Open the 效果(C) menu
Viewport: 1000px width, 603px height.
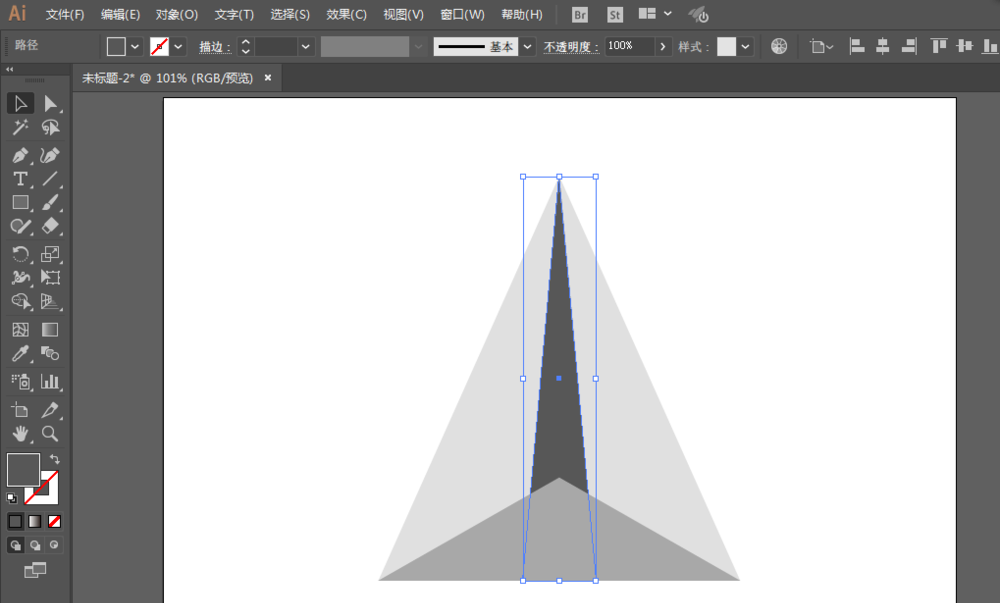coord(346,15)
